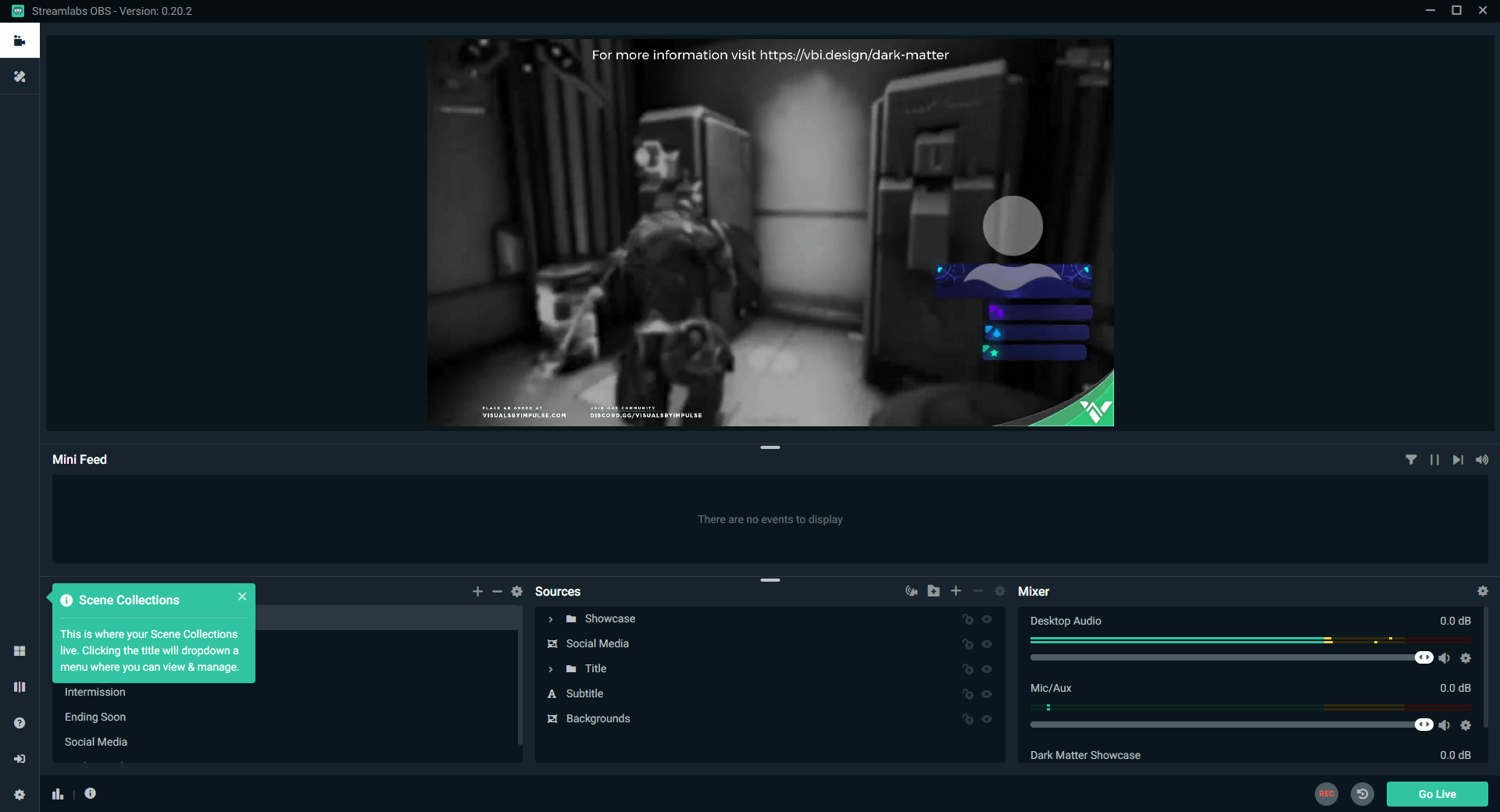Toggle visibility of the Backgrounds source
This screenshot has width=1500, height=812.
point(987,719)
